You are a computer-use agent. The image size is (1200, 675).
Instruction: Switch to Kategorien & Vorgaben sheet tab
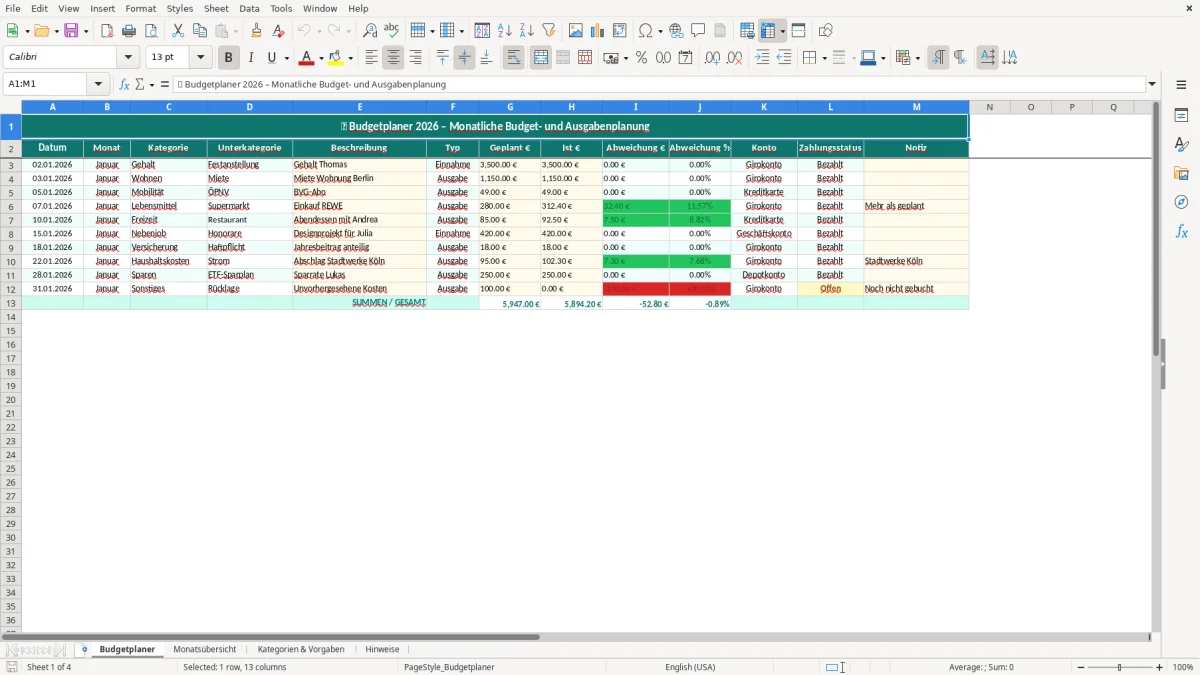coord(301,650)
